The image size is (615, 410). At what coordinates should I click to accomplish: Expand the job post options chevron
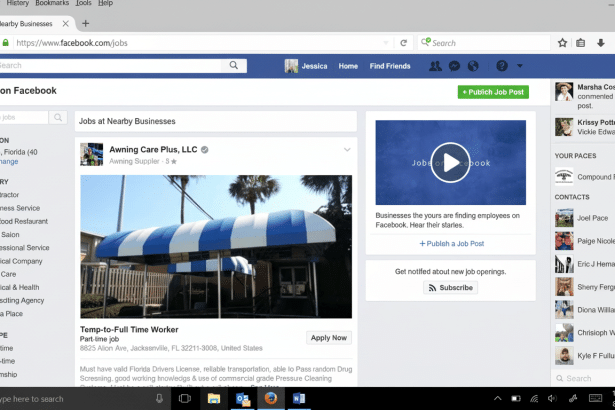pos(347,149)
